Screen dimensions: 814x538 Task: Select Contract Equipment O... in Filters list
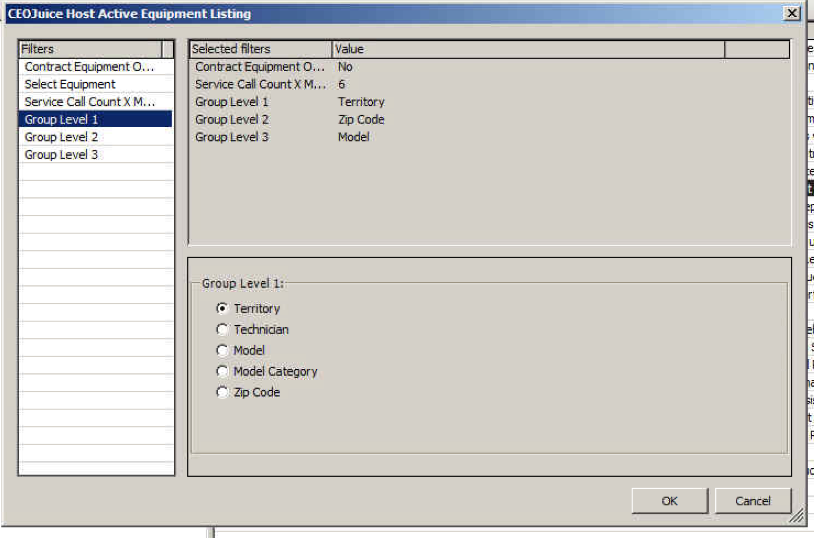[x=96, y=67]
